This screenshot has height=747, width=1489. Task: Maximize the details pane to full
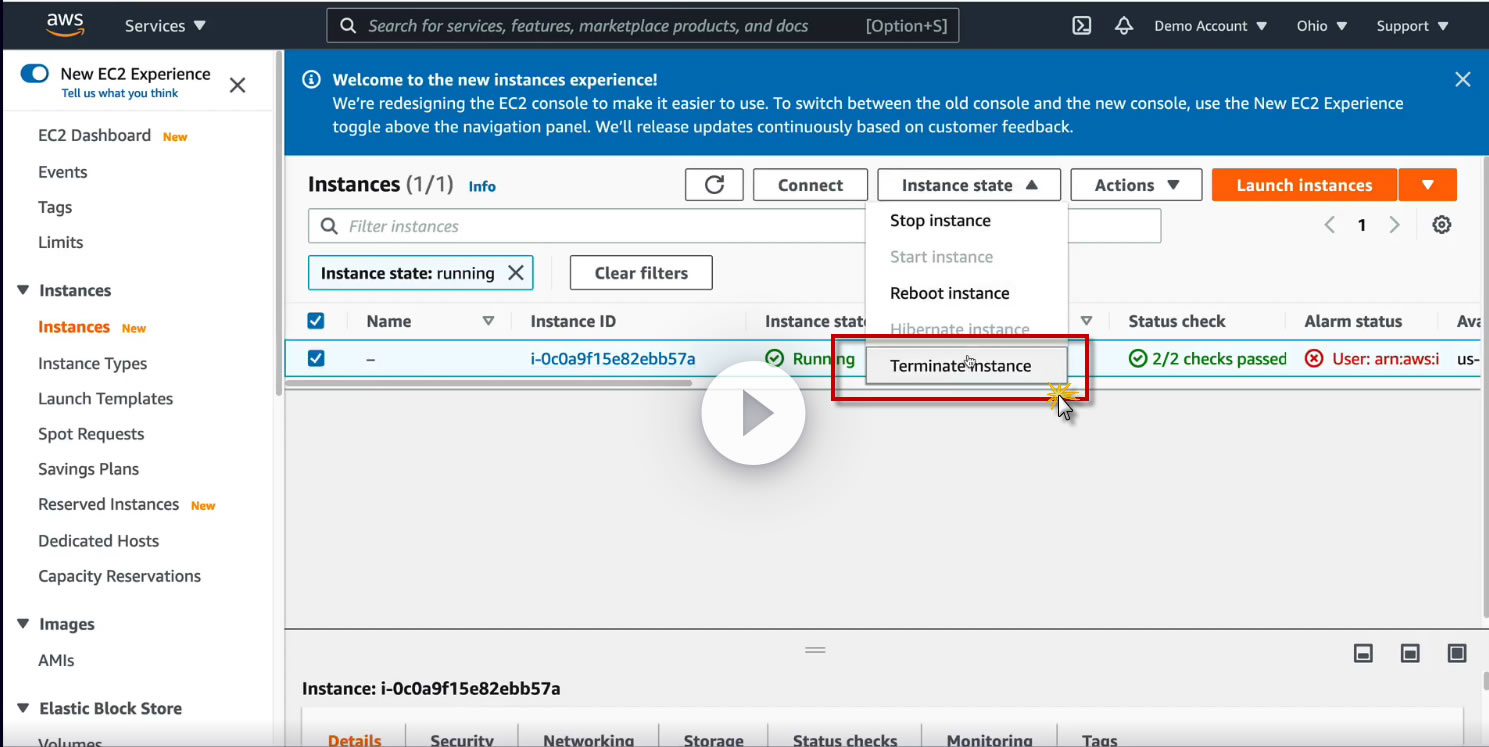click(1457, 653)
